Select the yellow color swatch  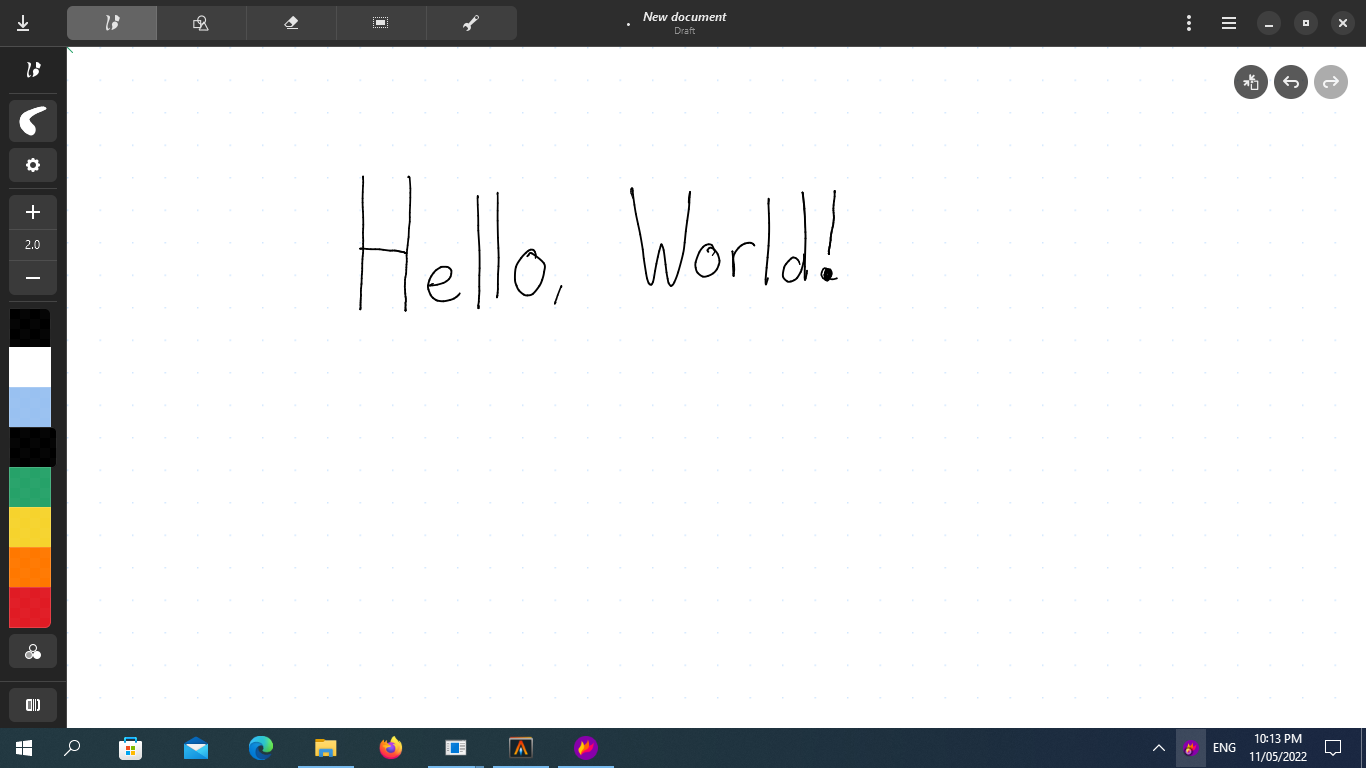[x=30, y=527]
